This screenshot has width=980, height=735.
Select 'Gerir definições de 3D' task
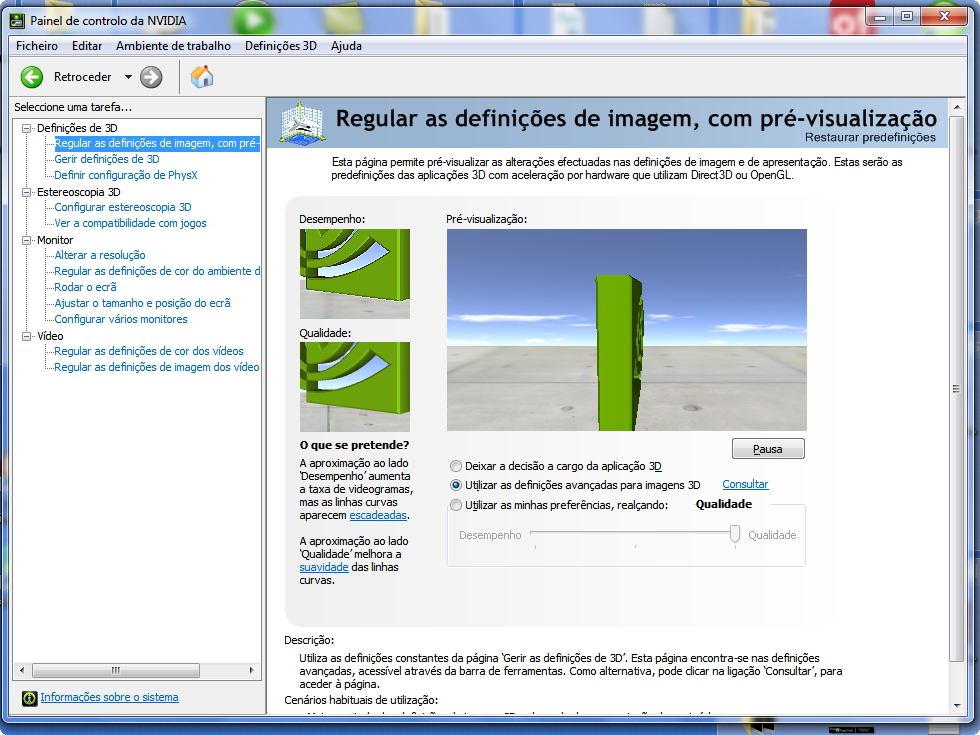click(x=107, y=159)
